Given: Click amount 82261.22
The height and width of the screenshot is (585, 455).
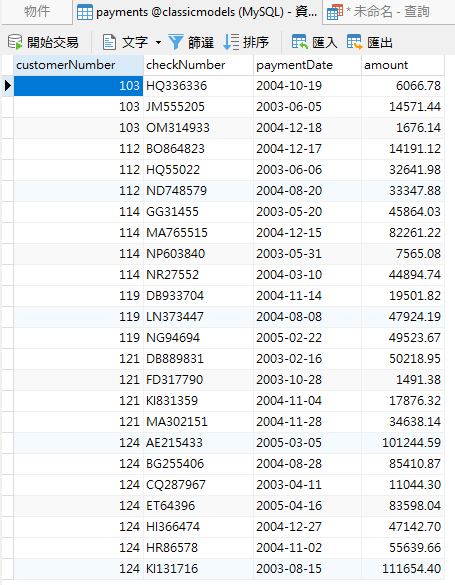Looking at the screenshot, I should point(403,233).
